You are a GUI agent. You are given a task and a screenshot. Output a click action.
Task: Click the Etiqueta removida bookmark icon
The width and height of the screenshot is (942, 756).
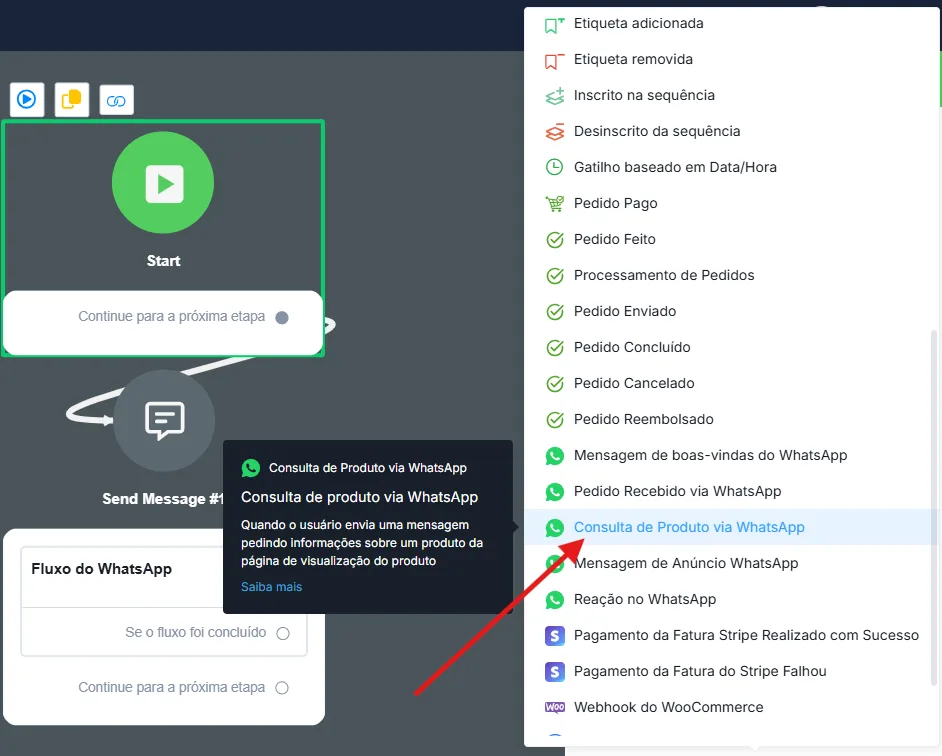click(554, 61)
